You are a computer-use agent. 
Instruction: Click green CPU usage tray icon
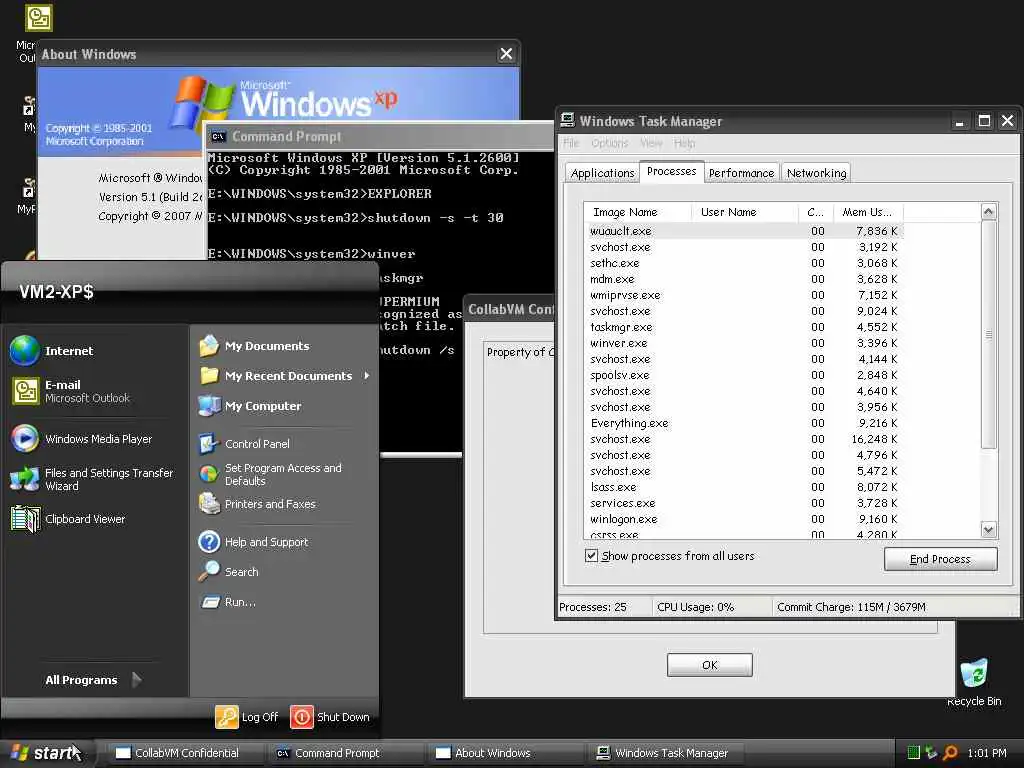[914, 753]
